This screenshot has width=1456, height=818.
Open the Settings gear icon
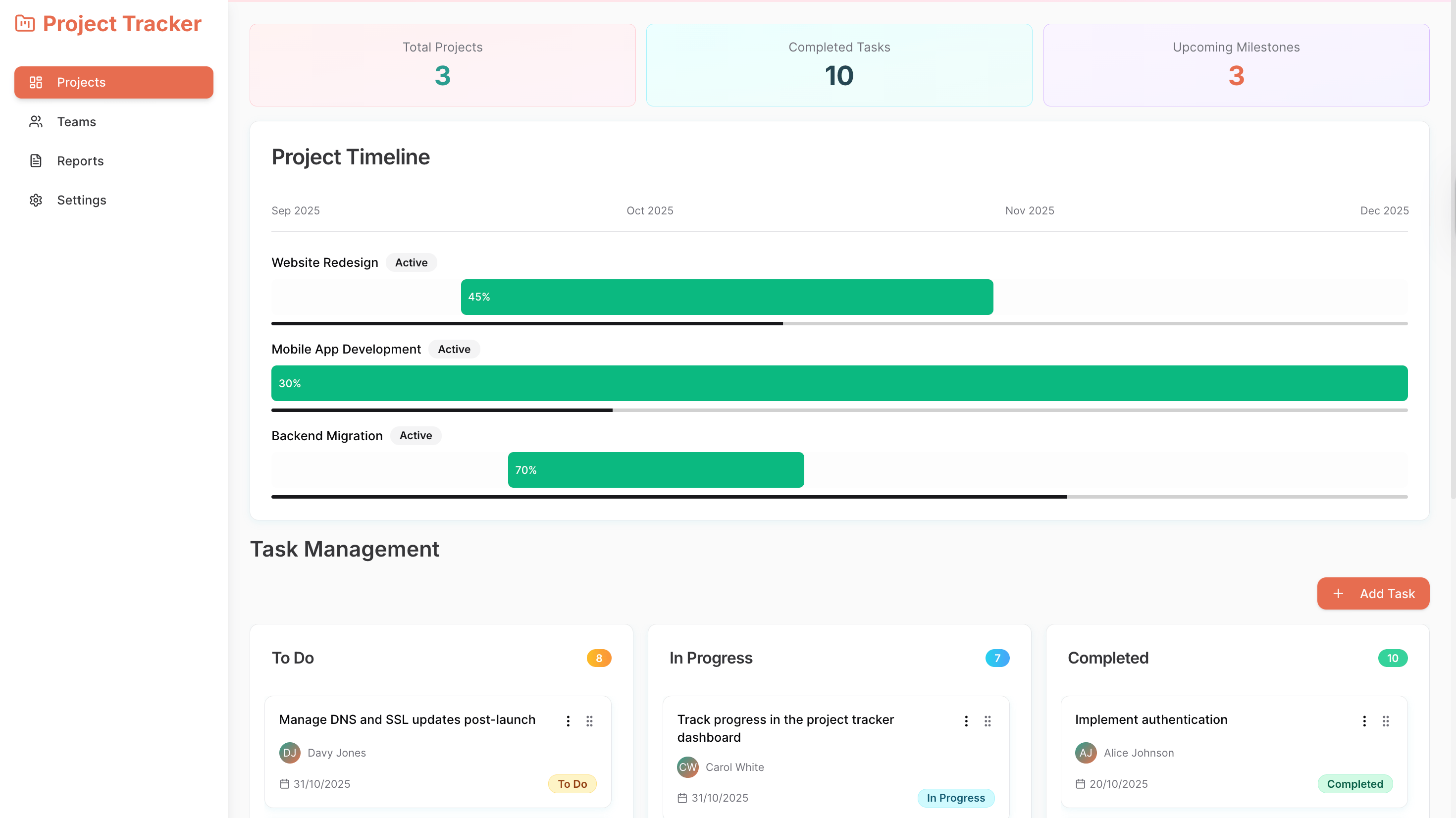click(x=36, y=200)
